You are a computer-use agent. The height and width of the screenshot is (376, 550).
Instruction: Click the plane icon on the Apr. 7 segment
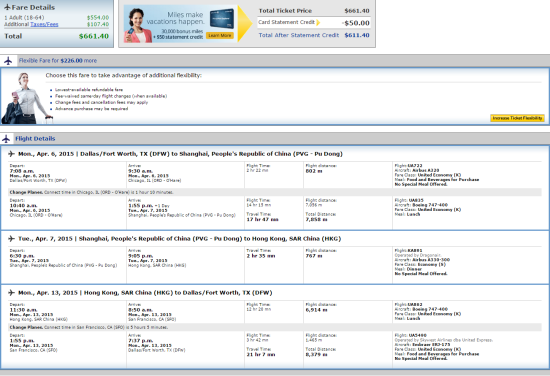[x=11, y=239]
